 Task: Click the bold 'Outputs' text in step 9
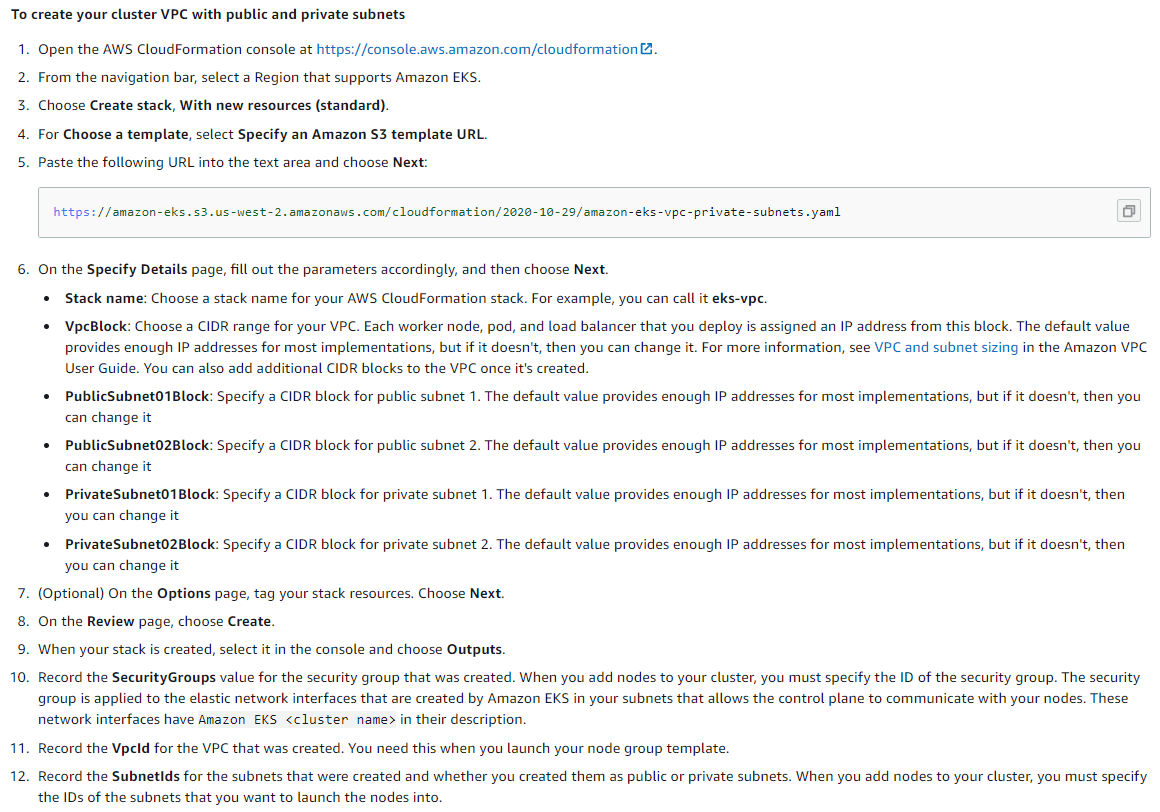474,649
